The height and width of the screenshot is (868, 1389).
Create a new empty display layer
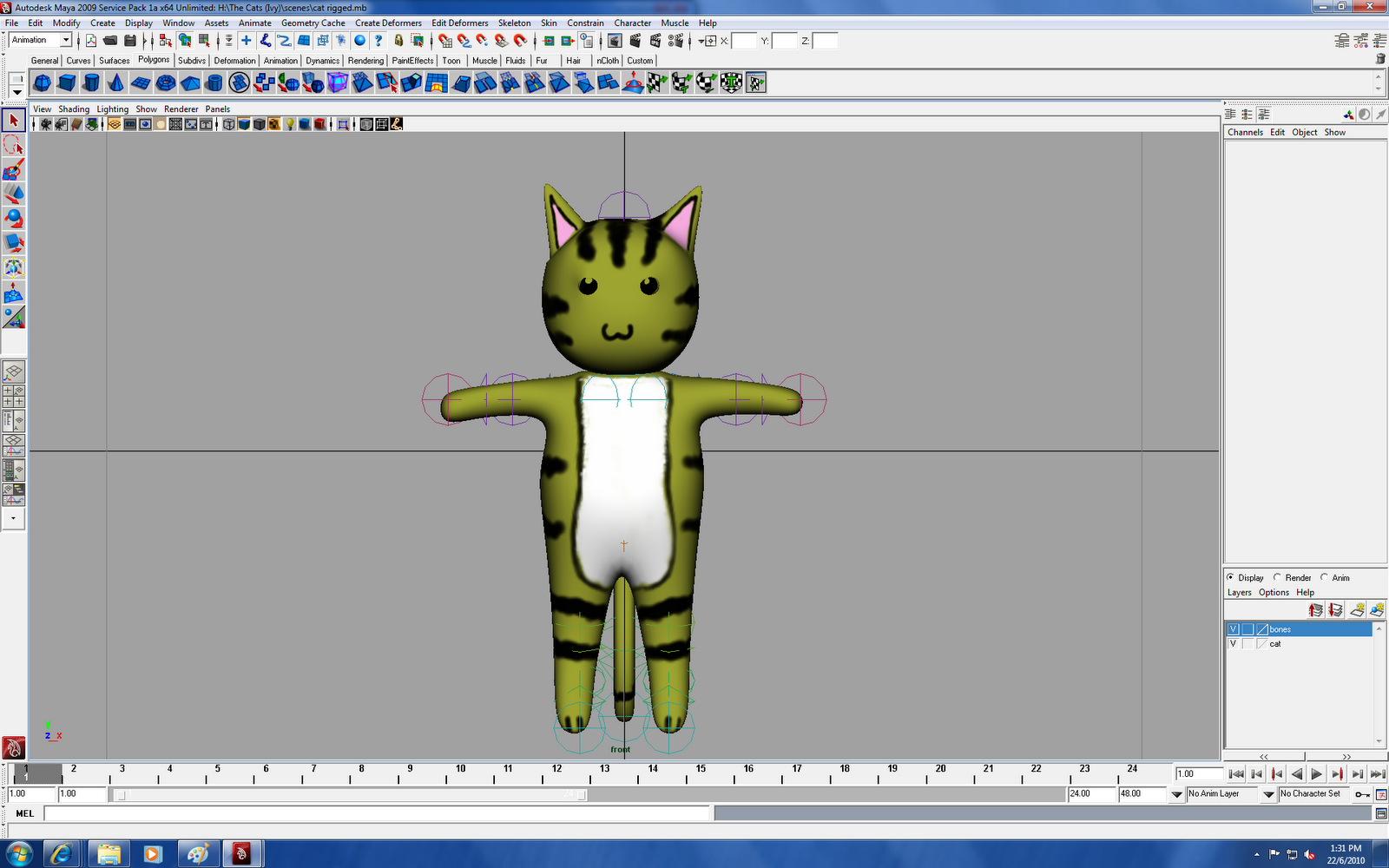(x=1357, y=609)
